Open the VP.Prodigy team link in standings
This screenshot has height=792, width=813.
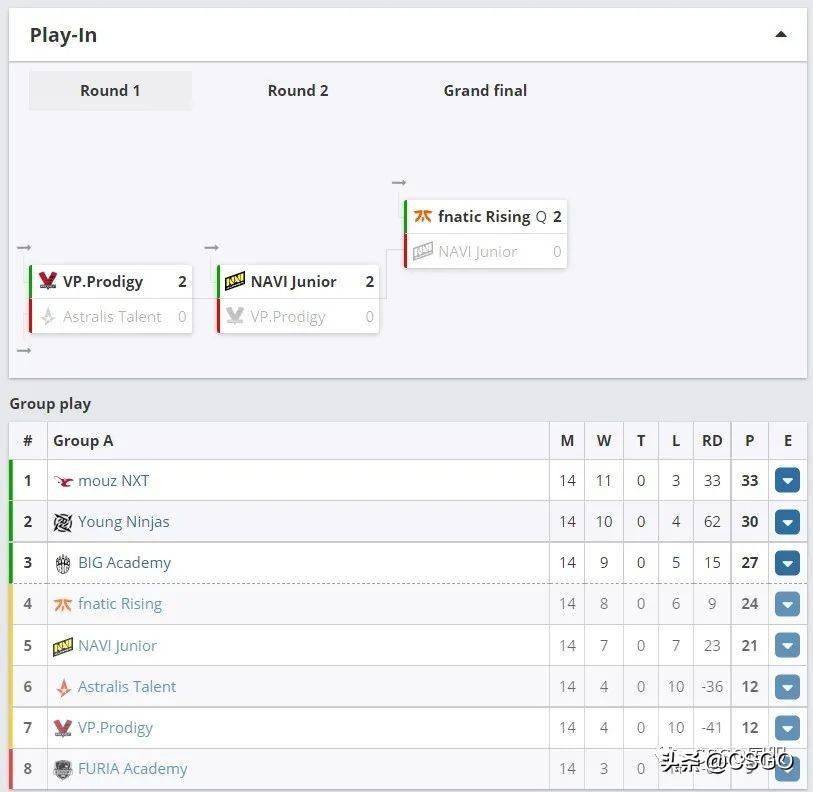point(115,728)
